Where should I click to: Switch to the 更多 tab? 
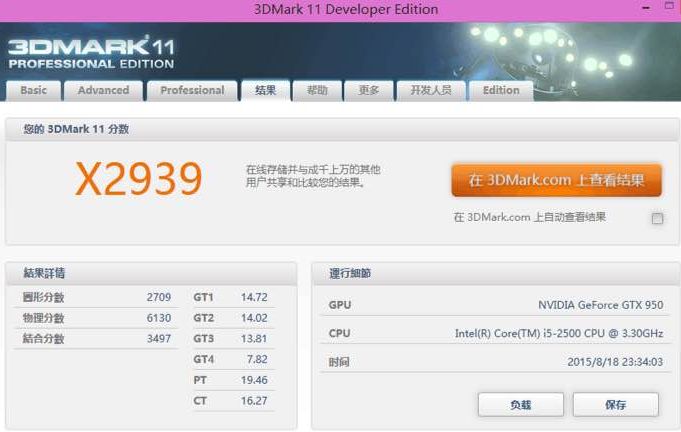pos(368,90)
